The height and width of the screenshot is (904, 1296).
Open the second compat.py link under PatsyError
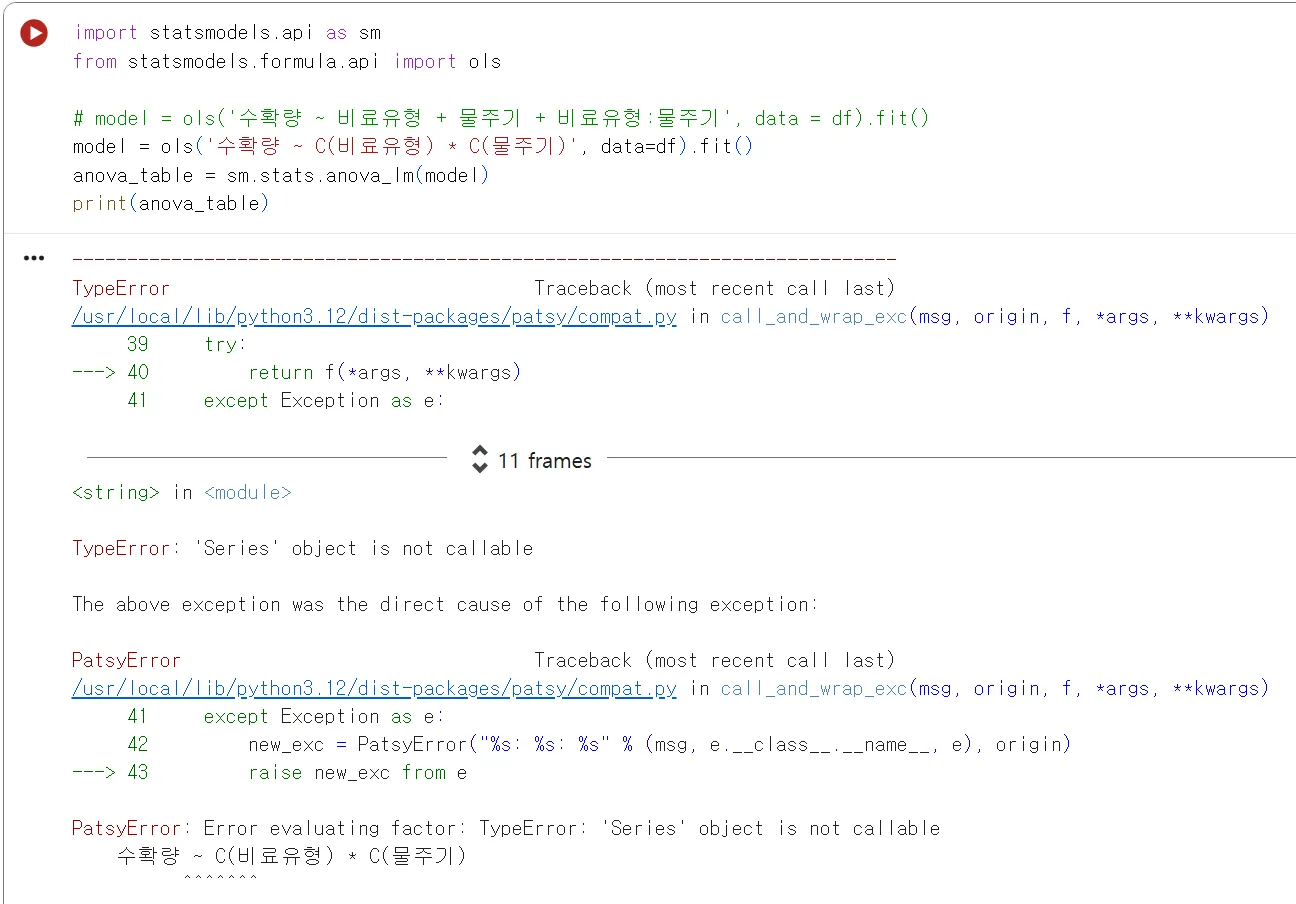pos(373,688)
